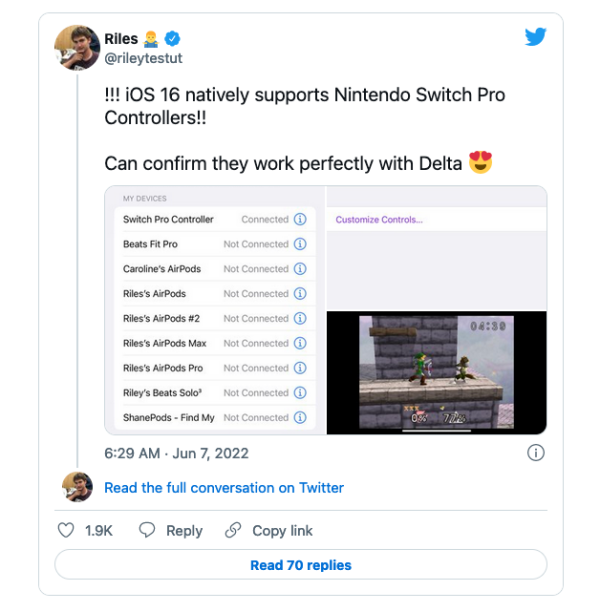Click the reply speech bubble icon
This screenshot has height=612, width=600.
147,530
